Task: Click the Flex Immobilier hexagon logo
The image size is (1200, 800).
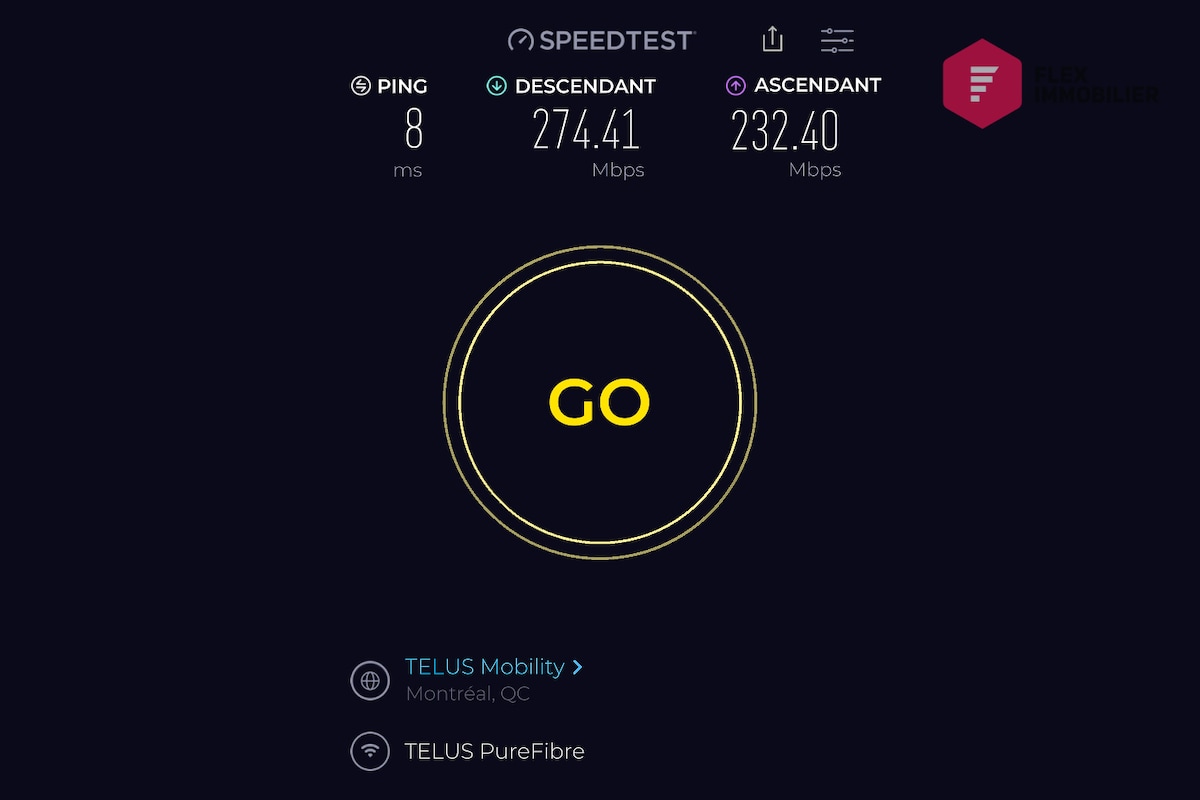Action: click(x=982, y=84)
